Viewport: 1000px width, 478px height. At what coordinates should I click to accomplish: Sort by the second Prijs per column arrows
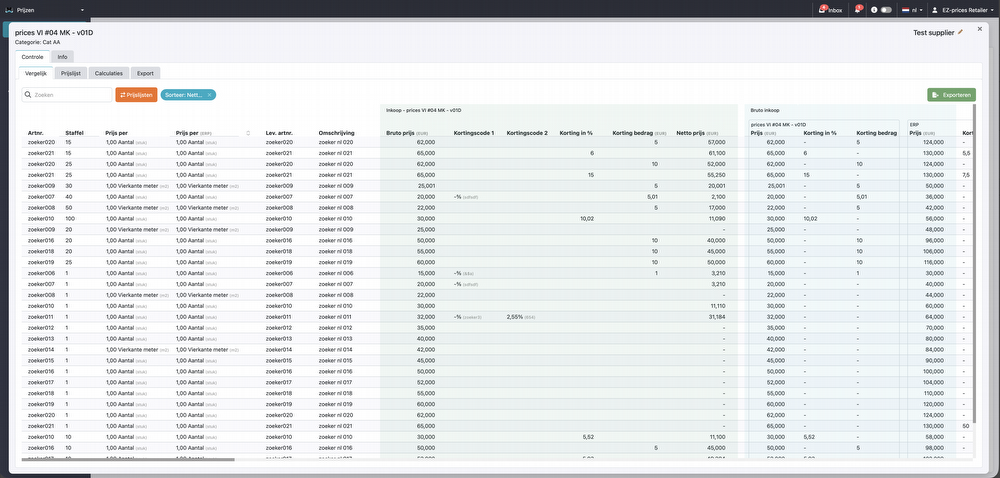[248, 132]
